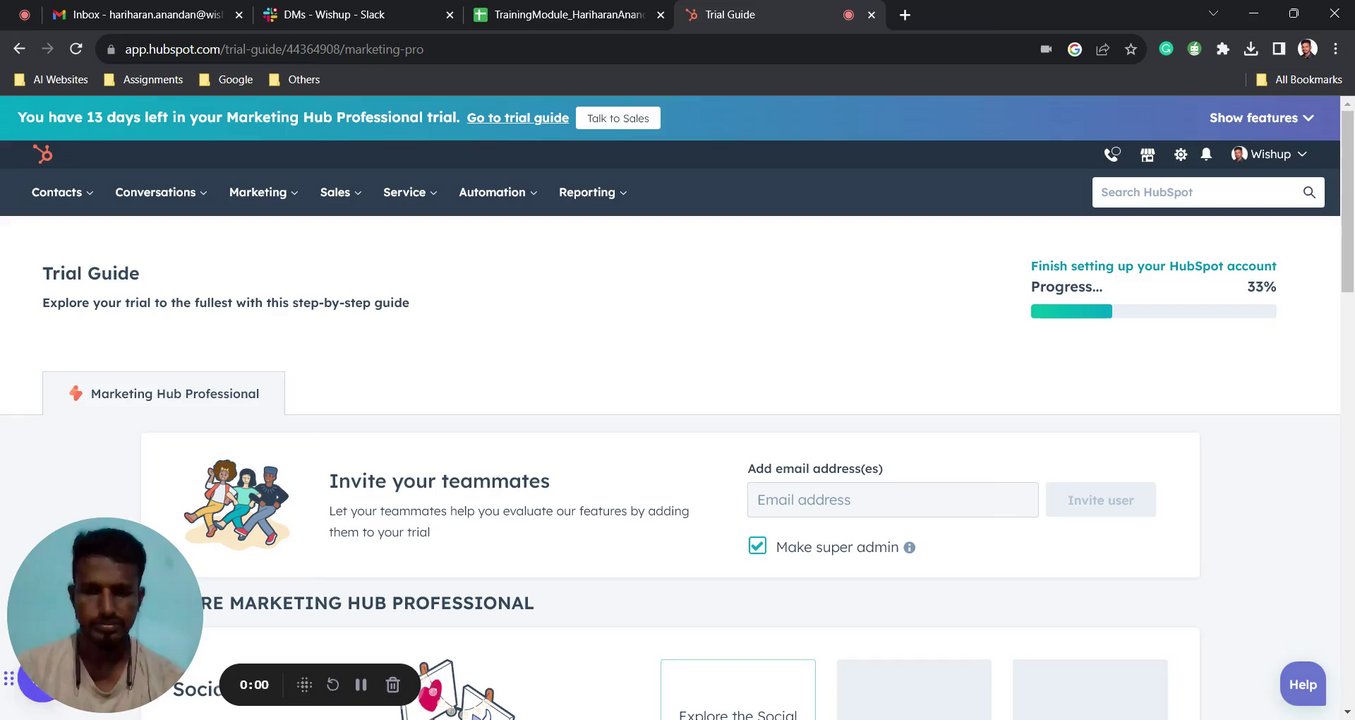Open the HubSpot settings gear
This screenshot has width=1355, height=720.
coord(1181,154)
